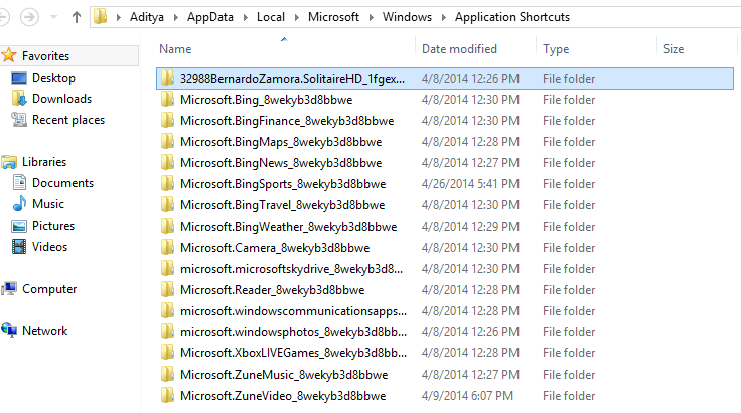The width and height of the screenshot is (741, 413).
Task: Click the Desktop icon in the sidebar
Action: (x=18, y=78)
